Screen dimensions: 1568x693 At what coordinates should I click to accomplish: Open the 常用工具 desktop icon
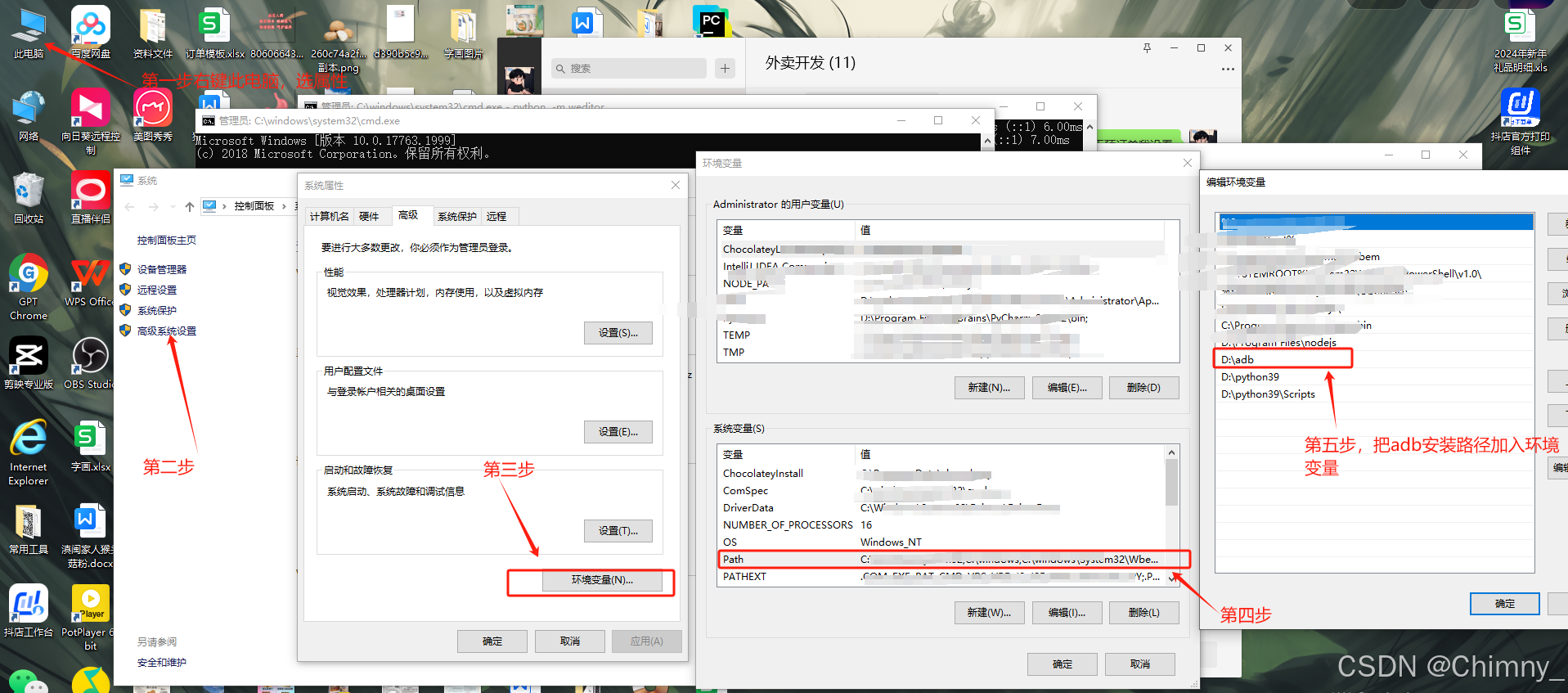tap(29, 529)
